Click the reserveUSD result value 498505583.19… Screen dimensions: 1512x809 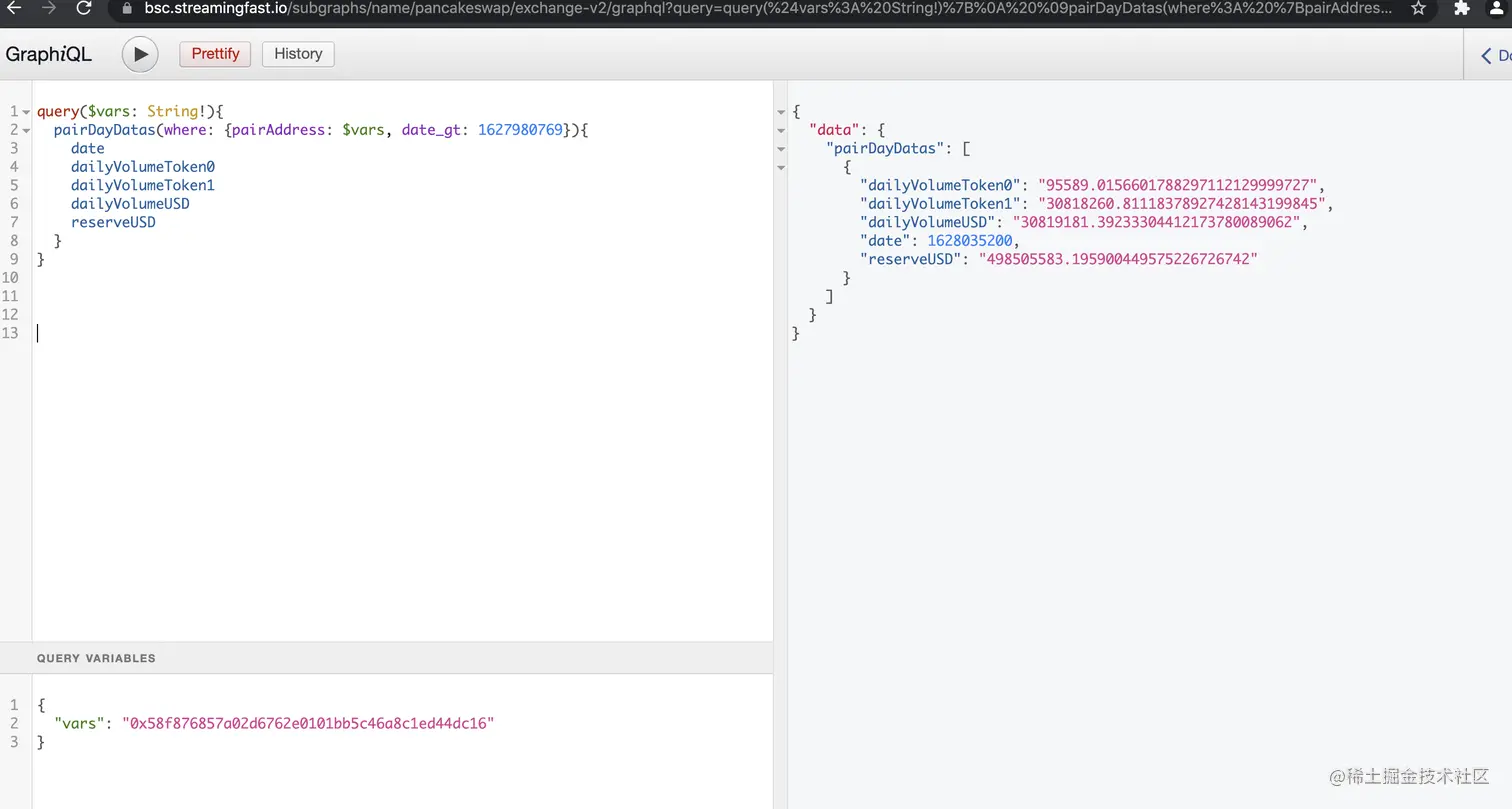(1118, 259)
